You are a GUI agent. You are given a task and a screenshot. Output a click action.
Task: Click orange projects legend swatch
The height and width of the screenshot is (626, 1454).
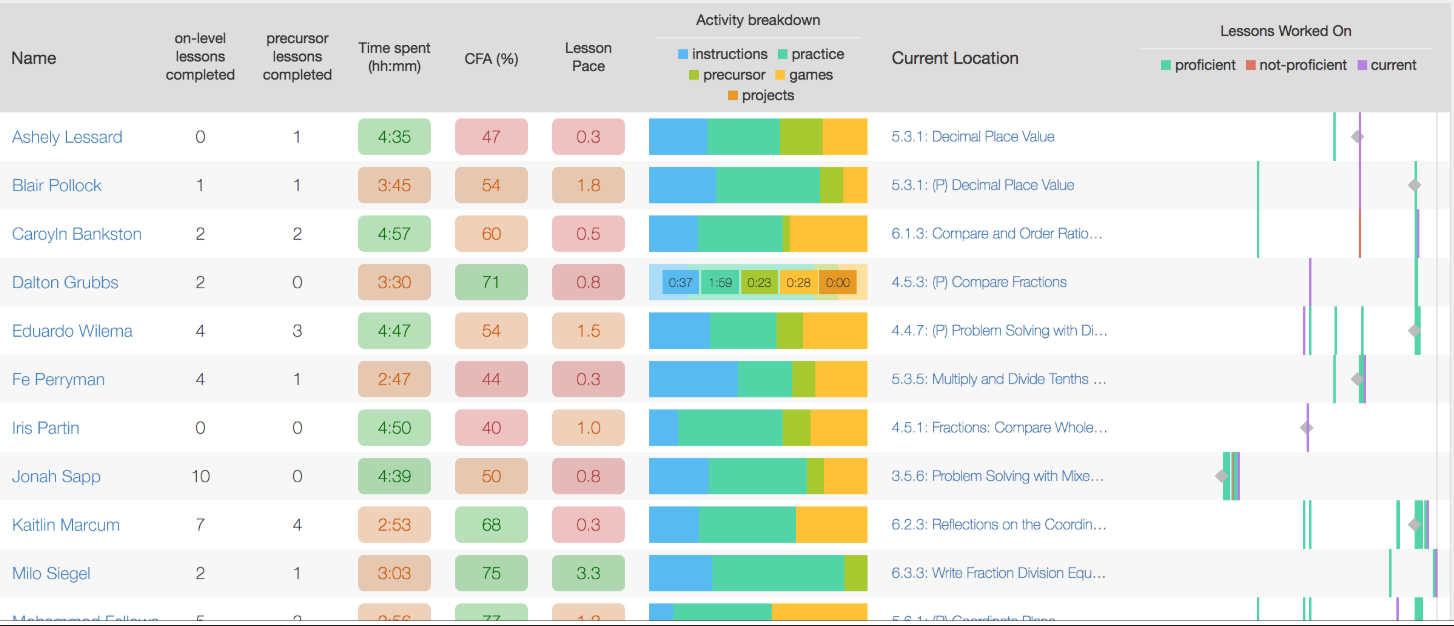coord(733,96)
